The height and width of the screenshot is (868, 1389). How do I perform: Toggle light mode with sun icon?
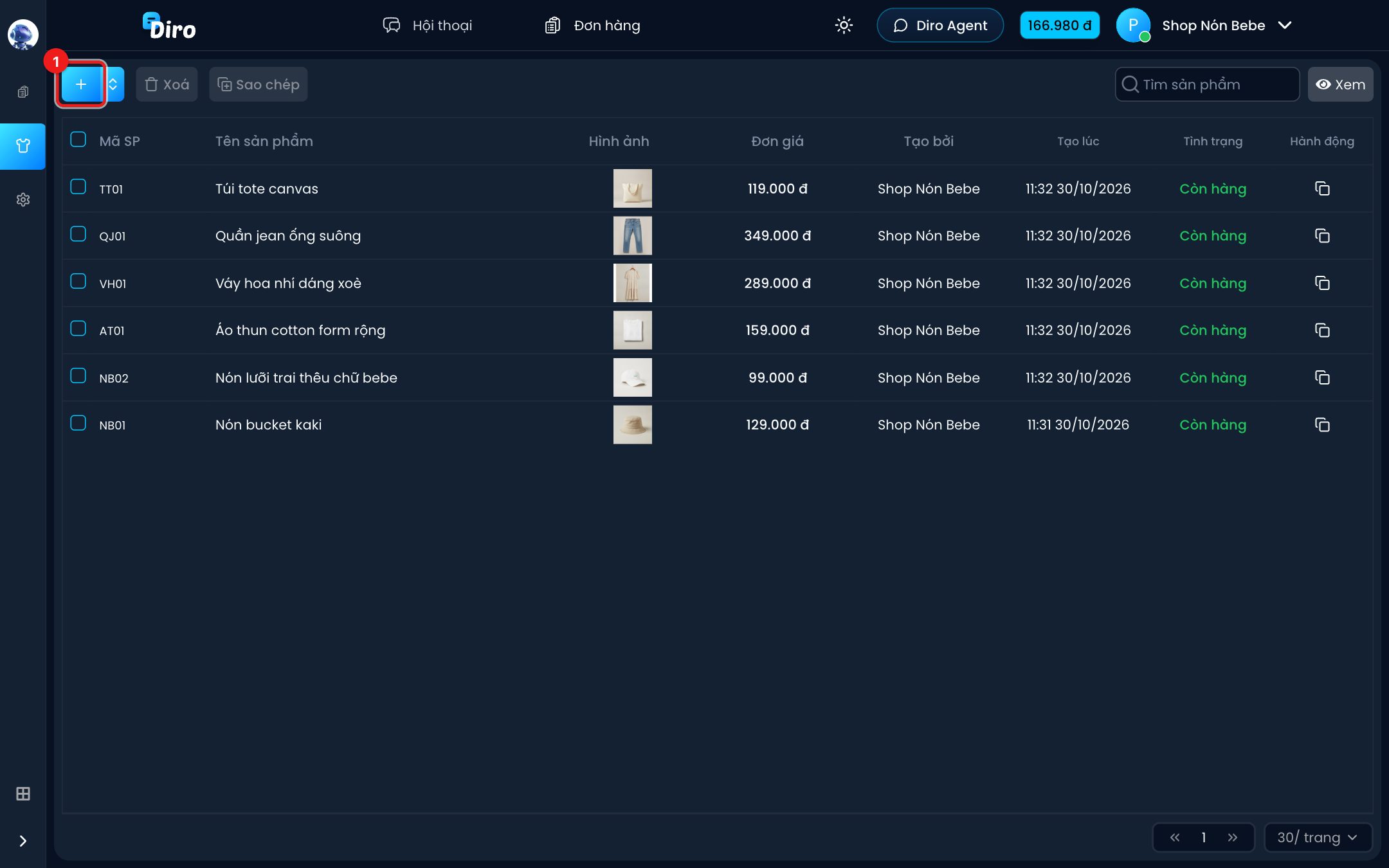(844, 25)
